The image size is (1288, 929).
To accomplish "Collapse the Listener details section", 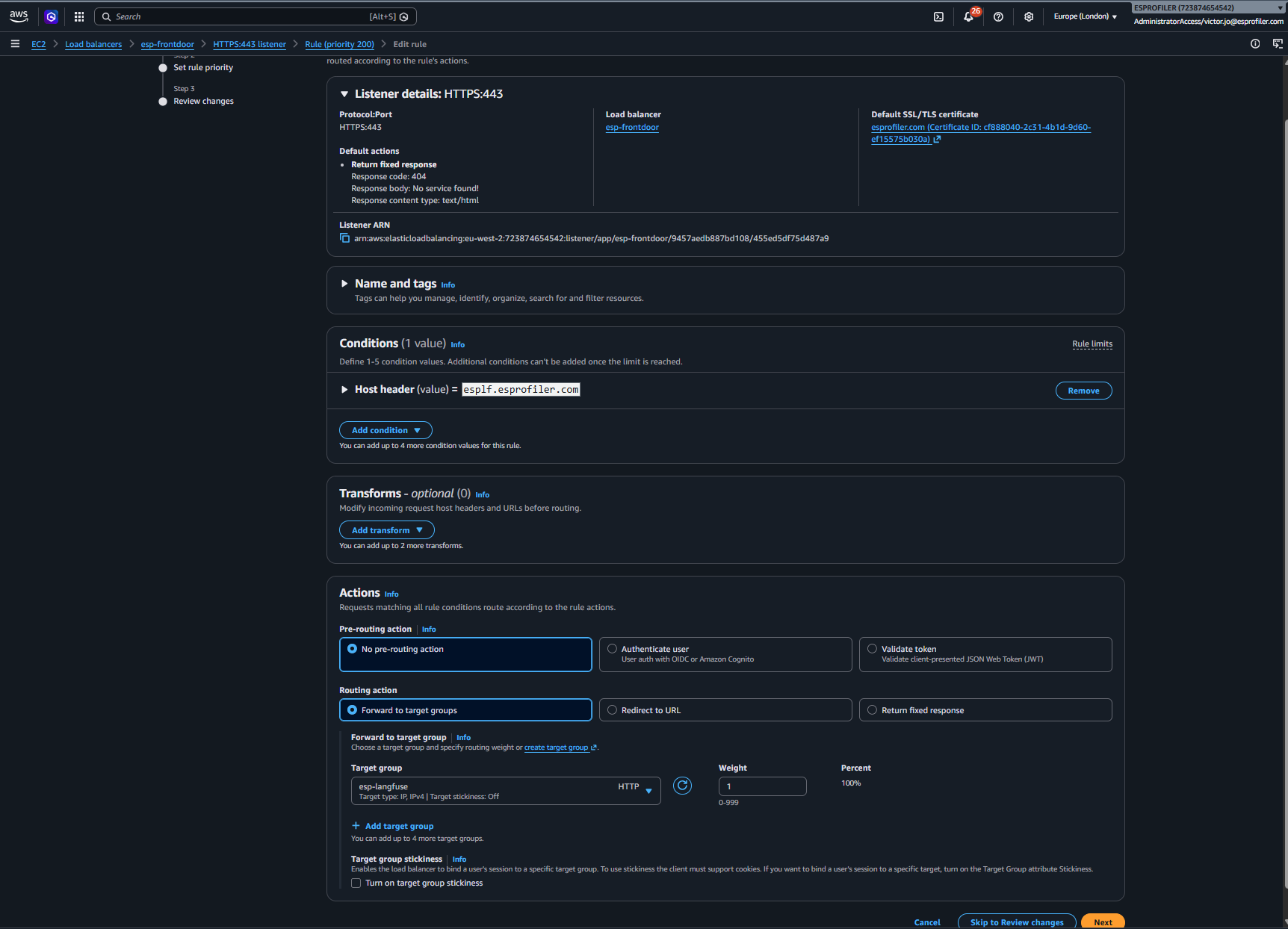I will click(x=344, y=94).
